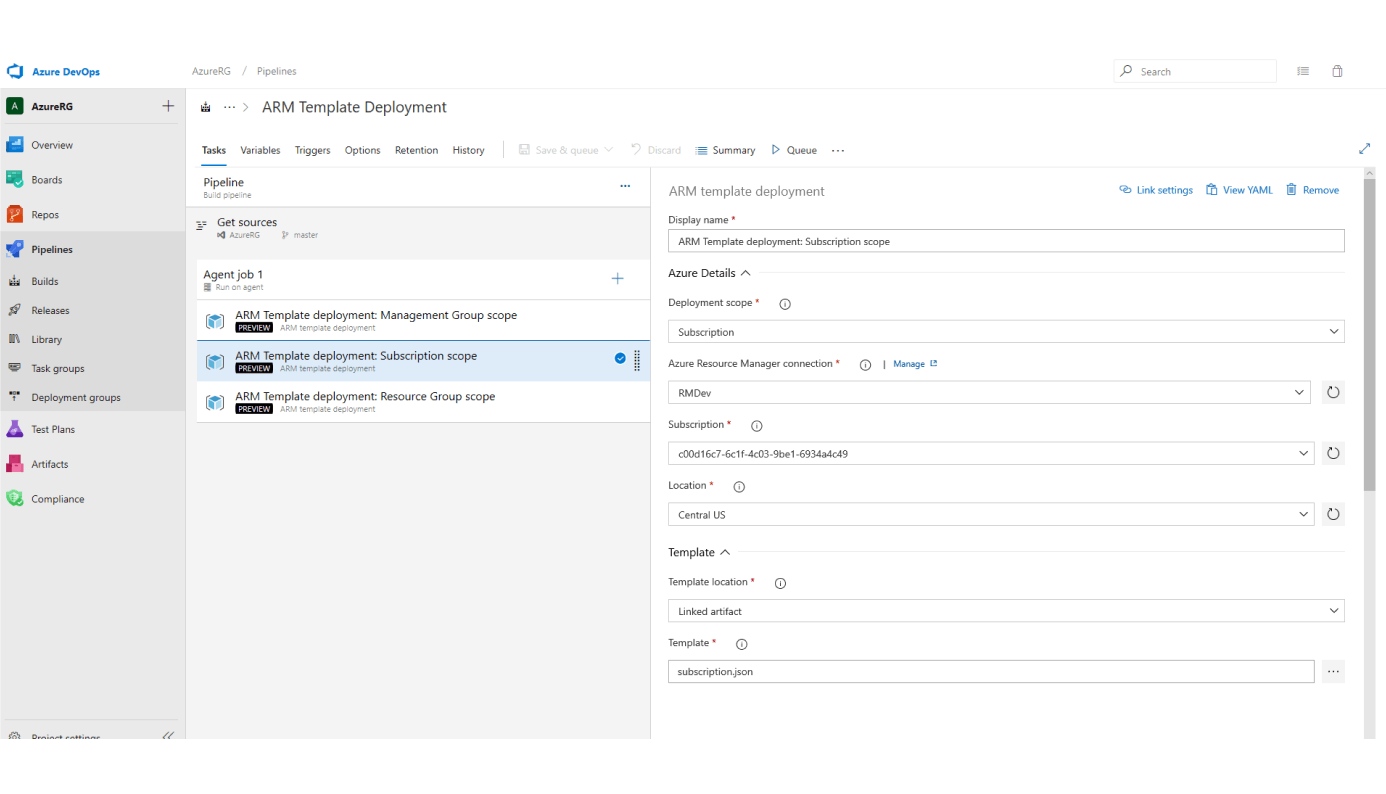
Task: Add a task to Agent job 1
Action: (617, 279)
